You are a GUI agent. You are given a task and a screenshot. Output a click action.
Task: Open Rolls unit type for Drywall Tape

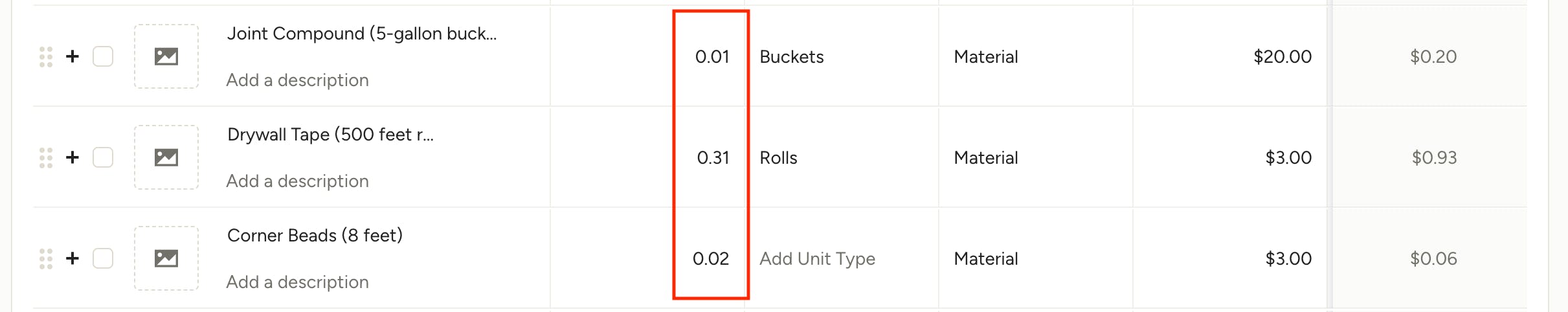coord(778,158)
